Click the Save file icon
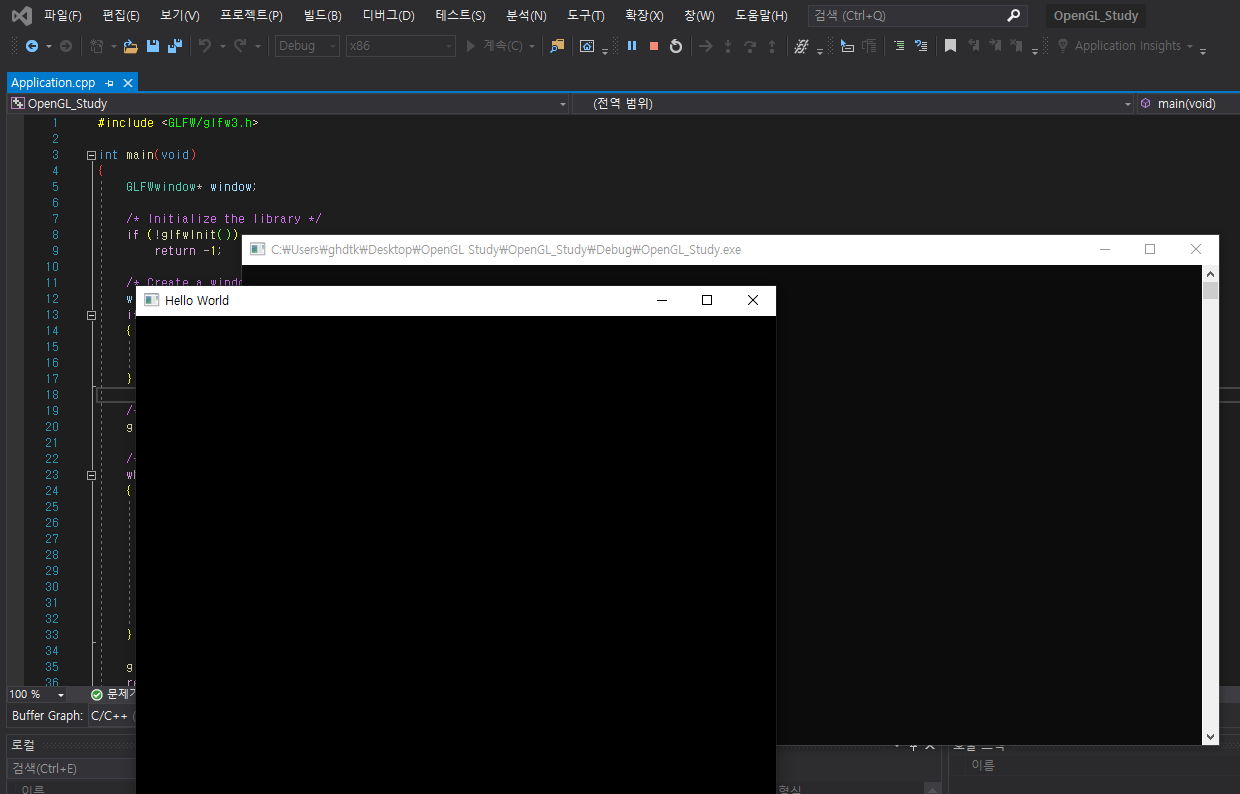 (153, 46)
